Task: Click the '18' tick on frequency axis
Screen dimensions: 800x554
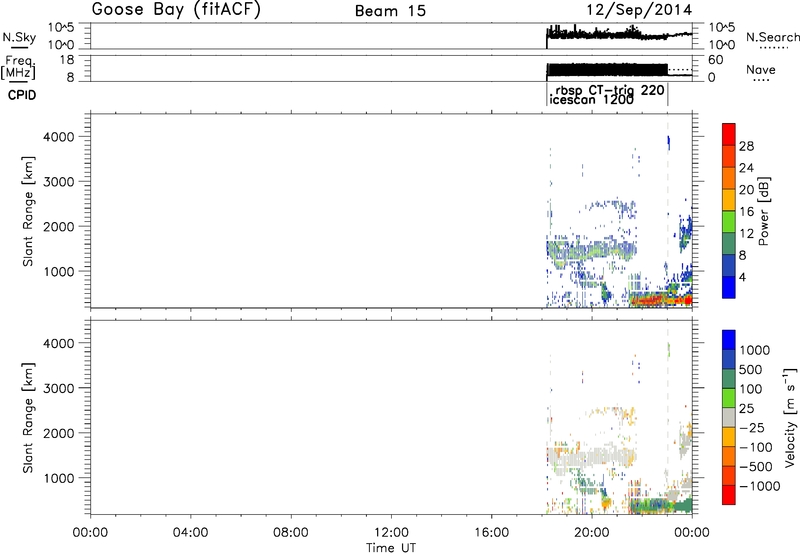Action: tap(67, 60)
